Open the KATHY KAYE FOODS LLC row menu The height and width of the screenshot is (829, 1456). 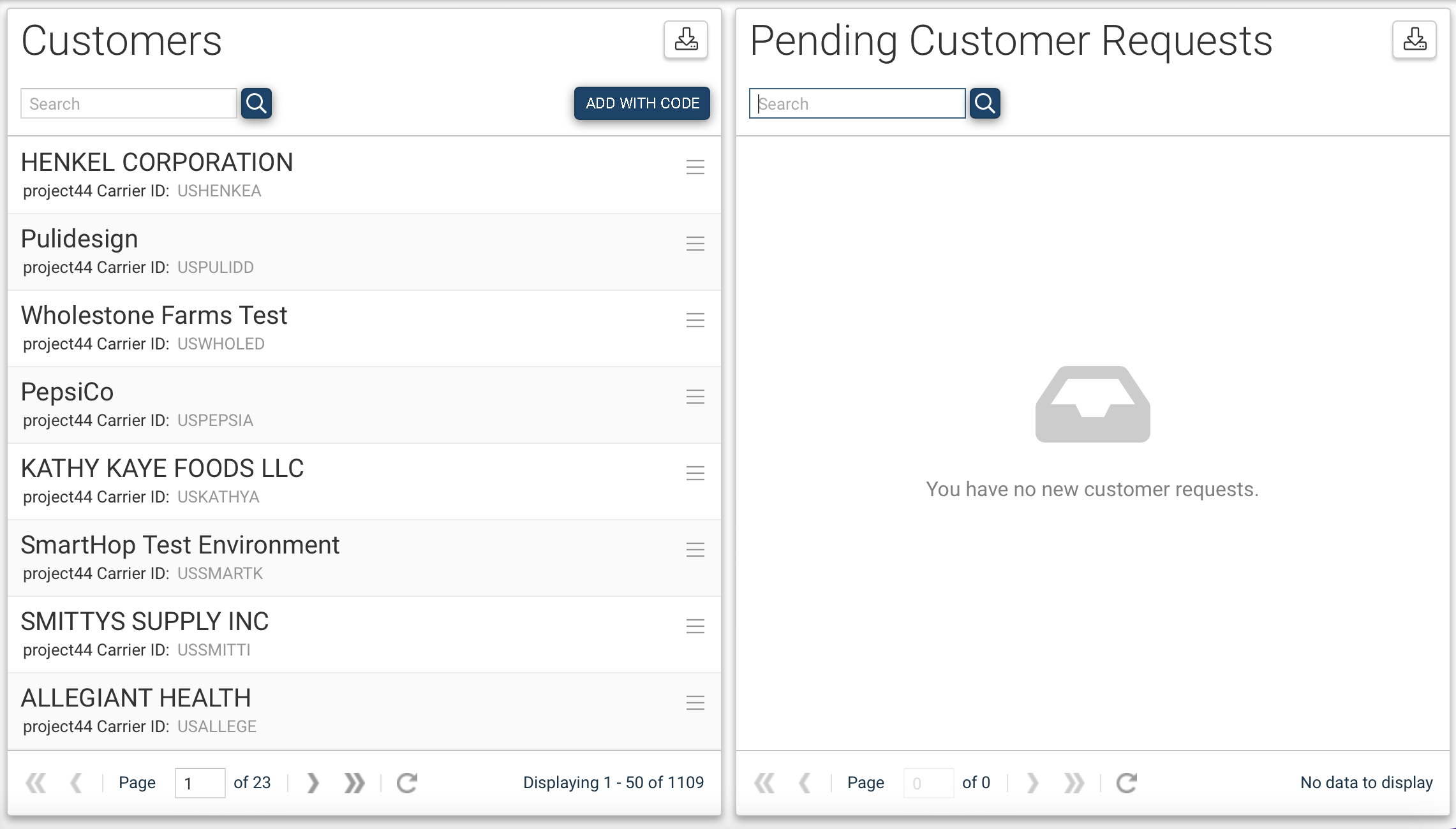click(x=695, y=473)
